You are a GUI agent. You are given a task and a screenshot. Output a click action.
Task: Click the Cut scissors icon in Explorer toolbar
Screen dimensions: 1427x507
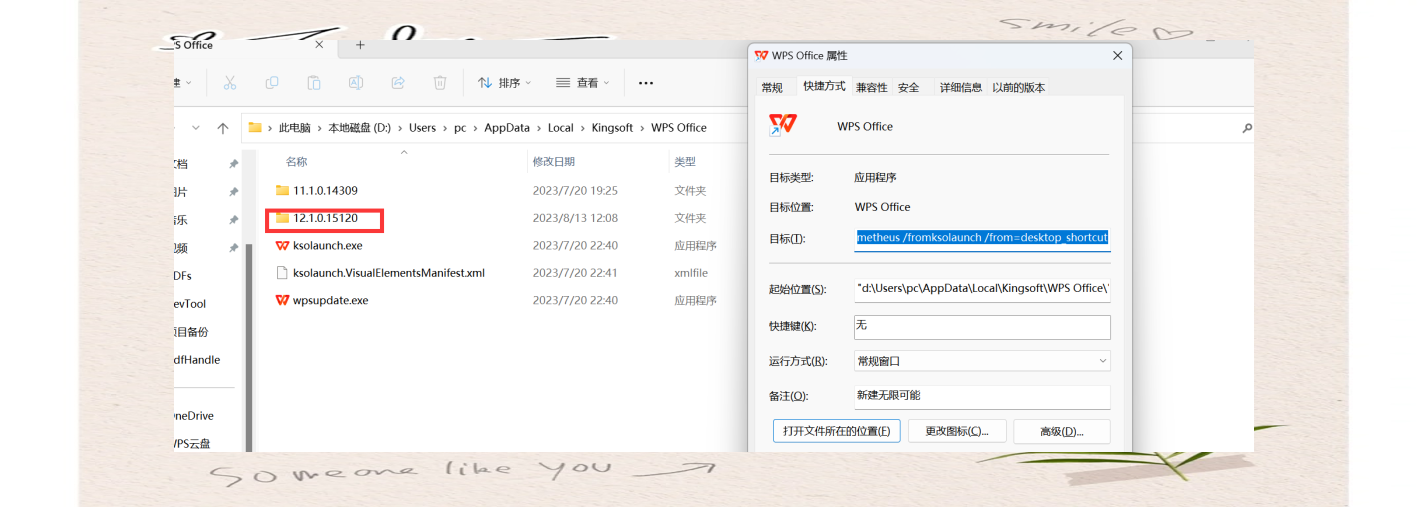[x=230, y=83]
